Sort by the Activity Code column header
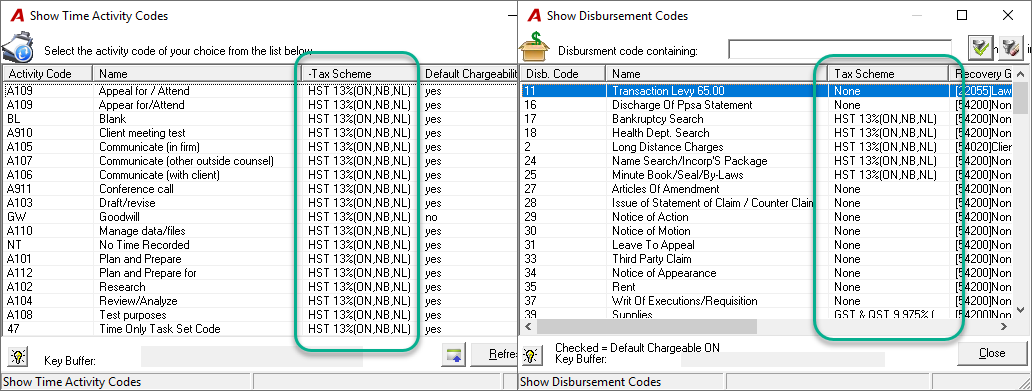 (47, 74)
